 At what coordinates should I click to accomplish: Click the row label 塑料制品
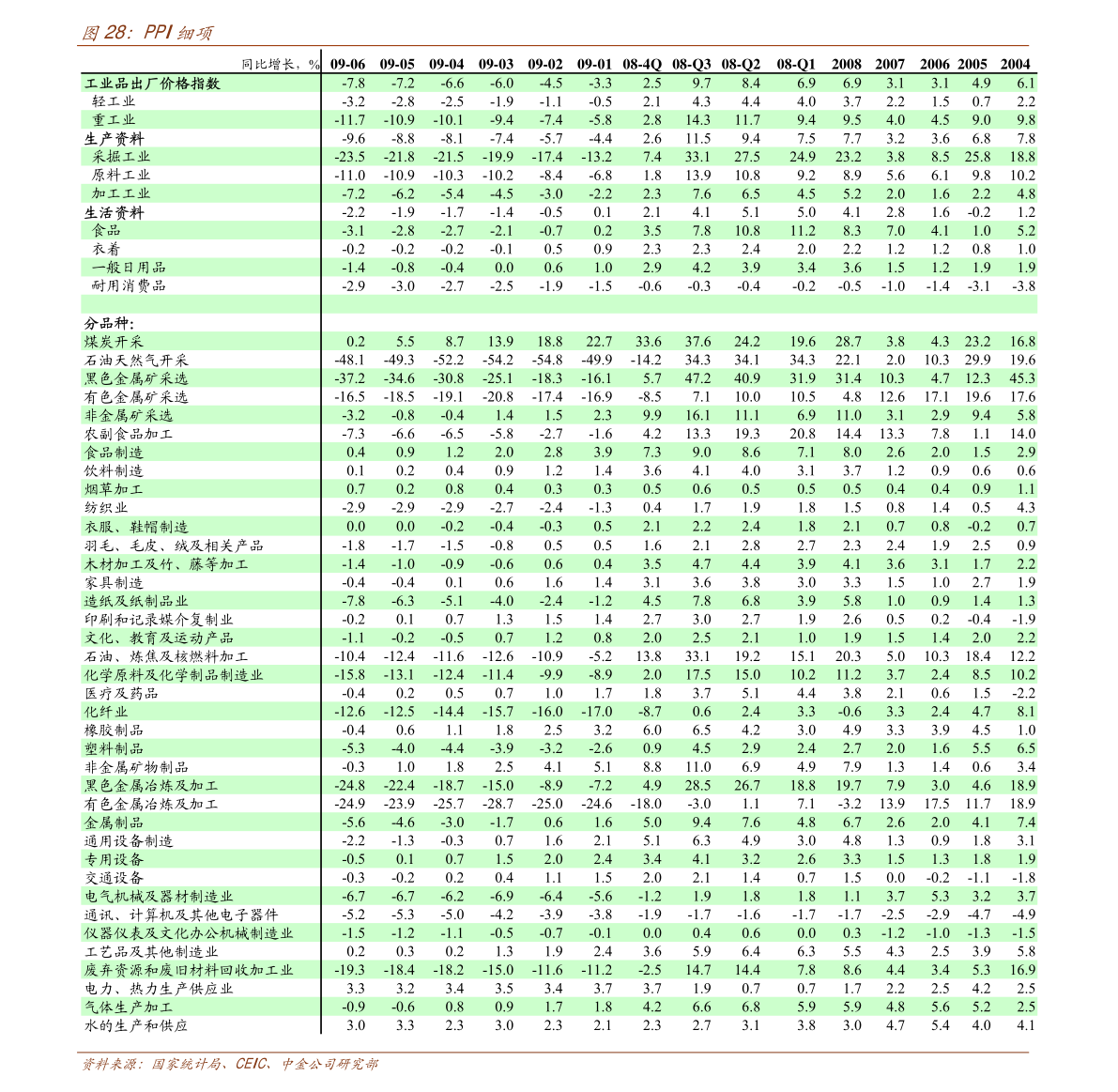(114, 749)
